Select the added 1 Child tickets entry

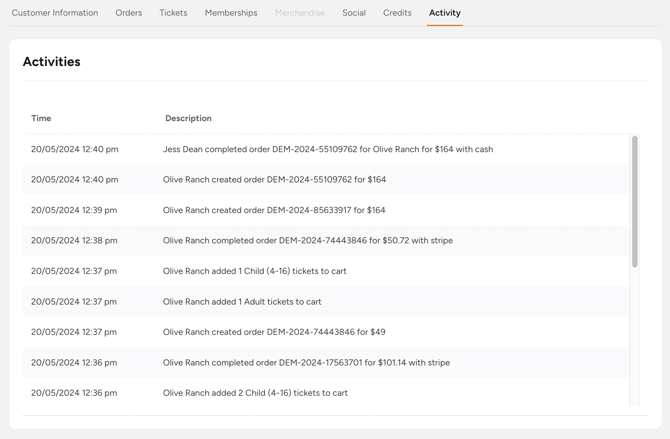(x=326, y=271)
